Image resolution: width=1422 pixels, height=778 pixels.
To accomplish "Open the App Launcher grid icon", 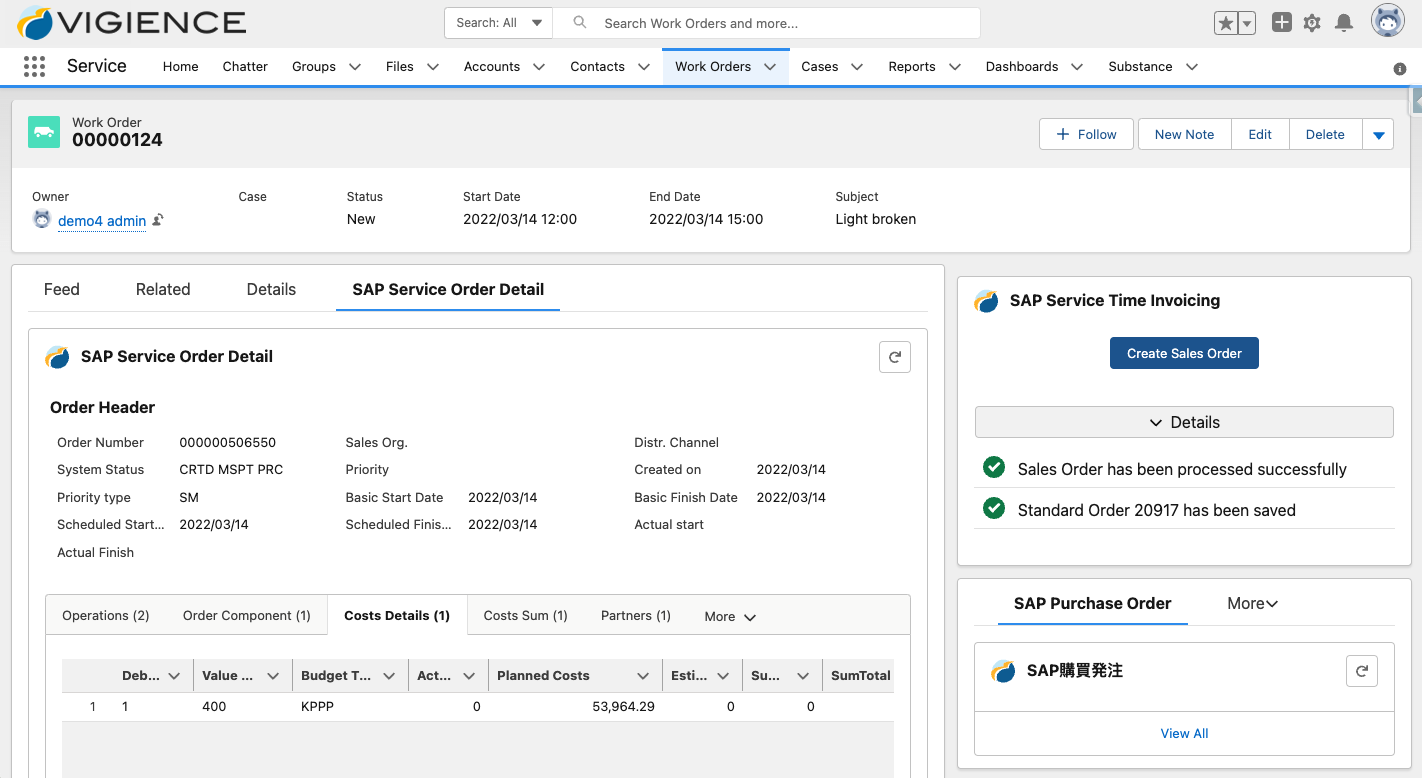I will point(34,66).
